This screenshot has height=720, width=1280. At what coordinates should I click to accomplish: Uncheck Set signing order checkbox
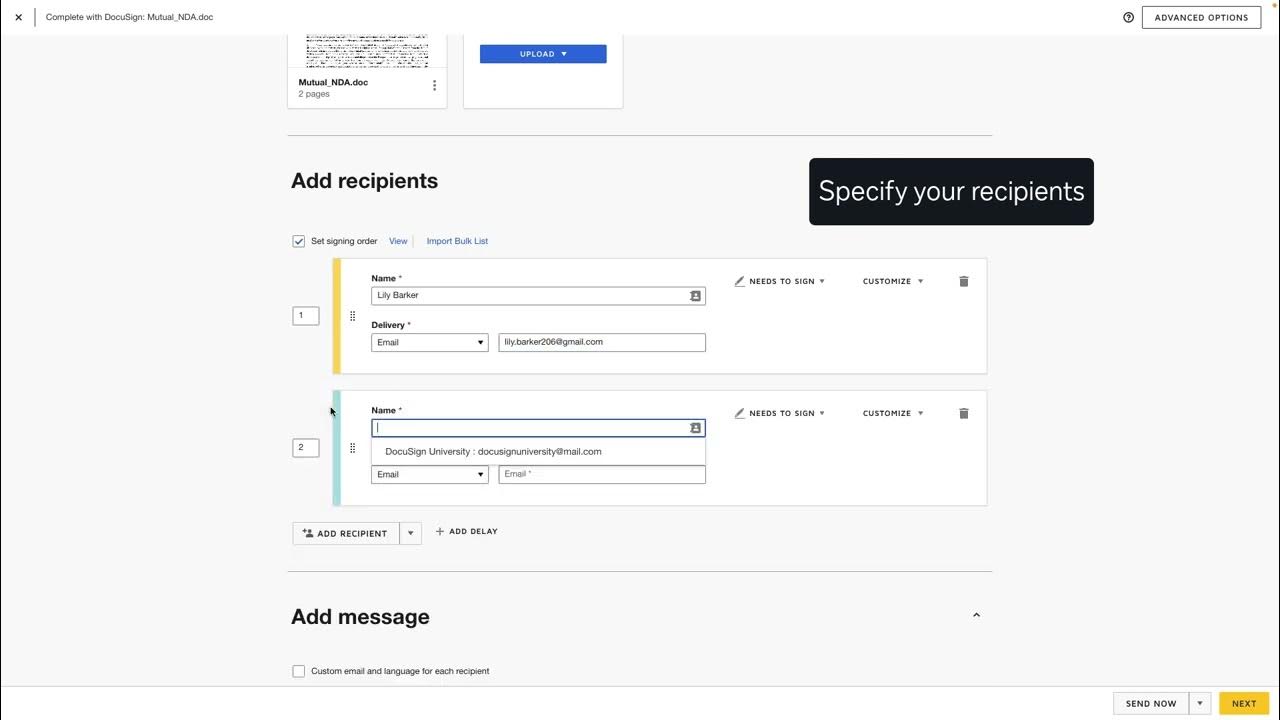coord(298,241)
